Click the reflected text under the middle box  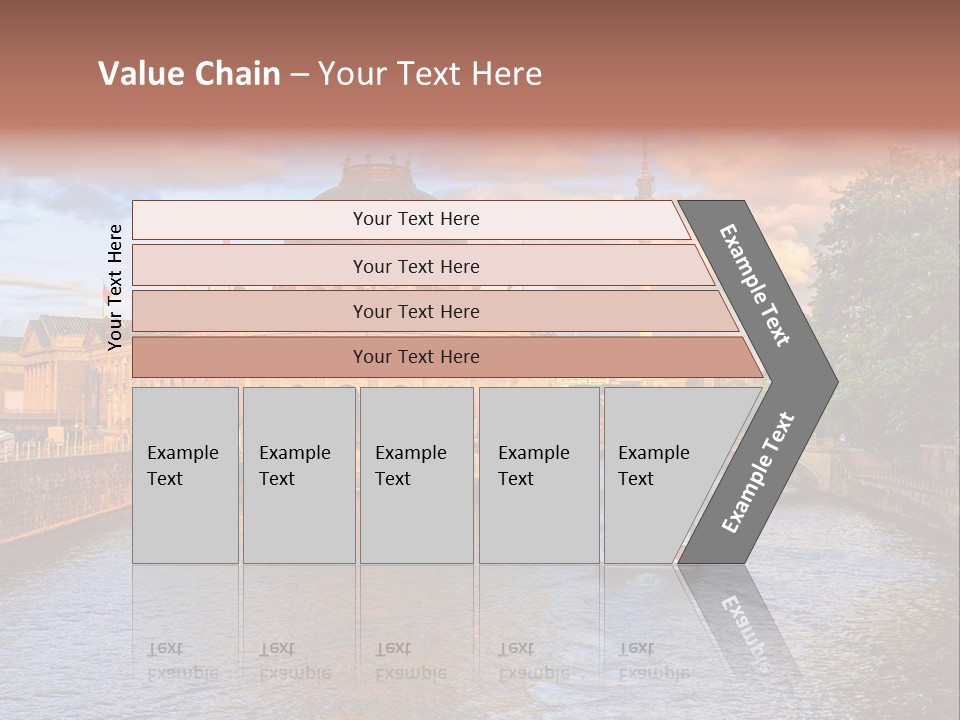click(410, 662)
